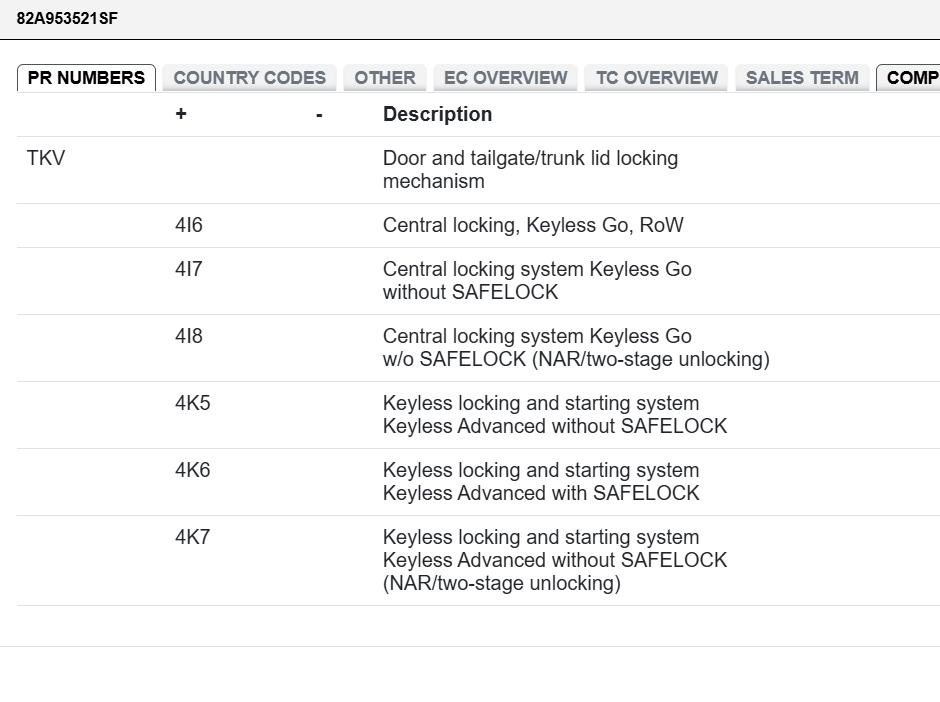The width and height of the screenshot is (940, 702).
Task: Click part number 82A953521SF
Action: point(67,19)
